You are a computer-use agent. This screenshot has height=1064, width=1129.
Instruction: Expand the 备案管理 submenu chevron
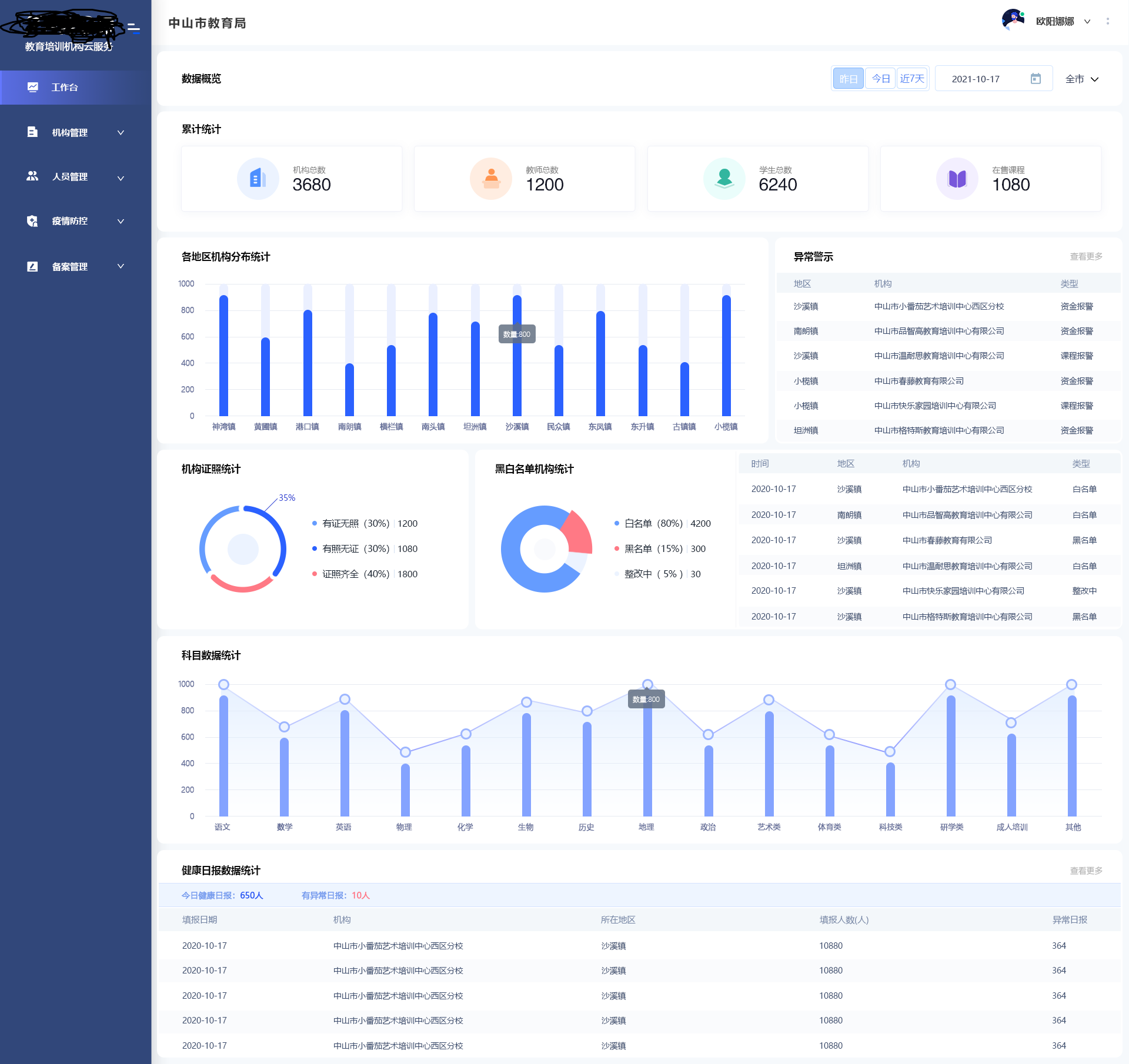tap(121, 266)
